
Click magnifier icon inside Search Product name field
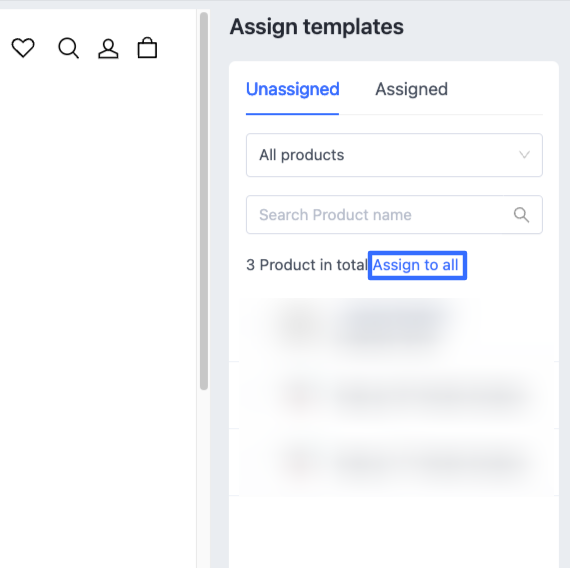(521, 215)
